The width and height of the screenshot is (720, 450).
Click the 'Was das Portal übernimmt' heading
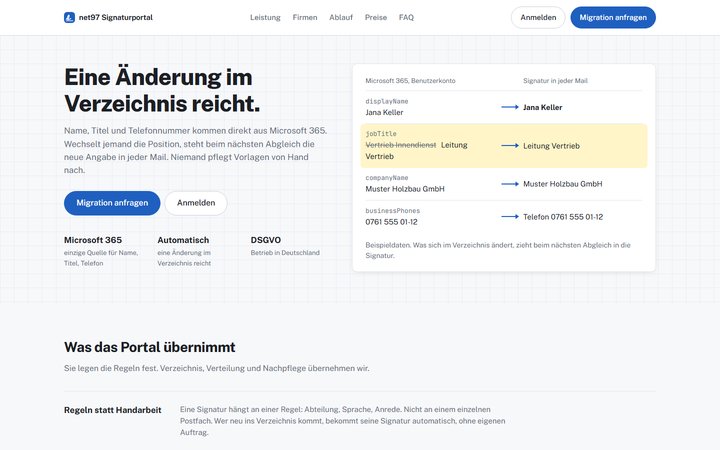150,347
